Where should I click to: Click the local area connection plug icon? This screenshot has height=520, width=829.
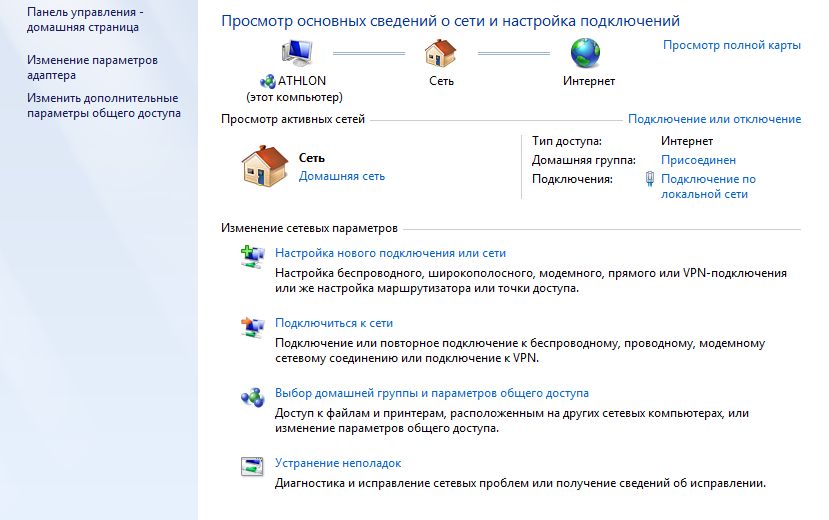point(650,179)
